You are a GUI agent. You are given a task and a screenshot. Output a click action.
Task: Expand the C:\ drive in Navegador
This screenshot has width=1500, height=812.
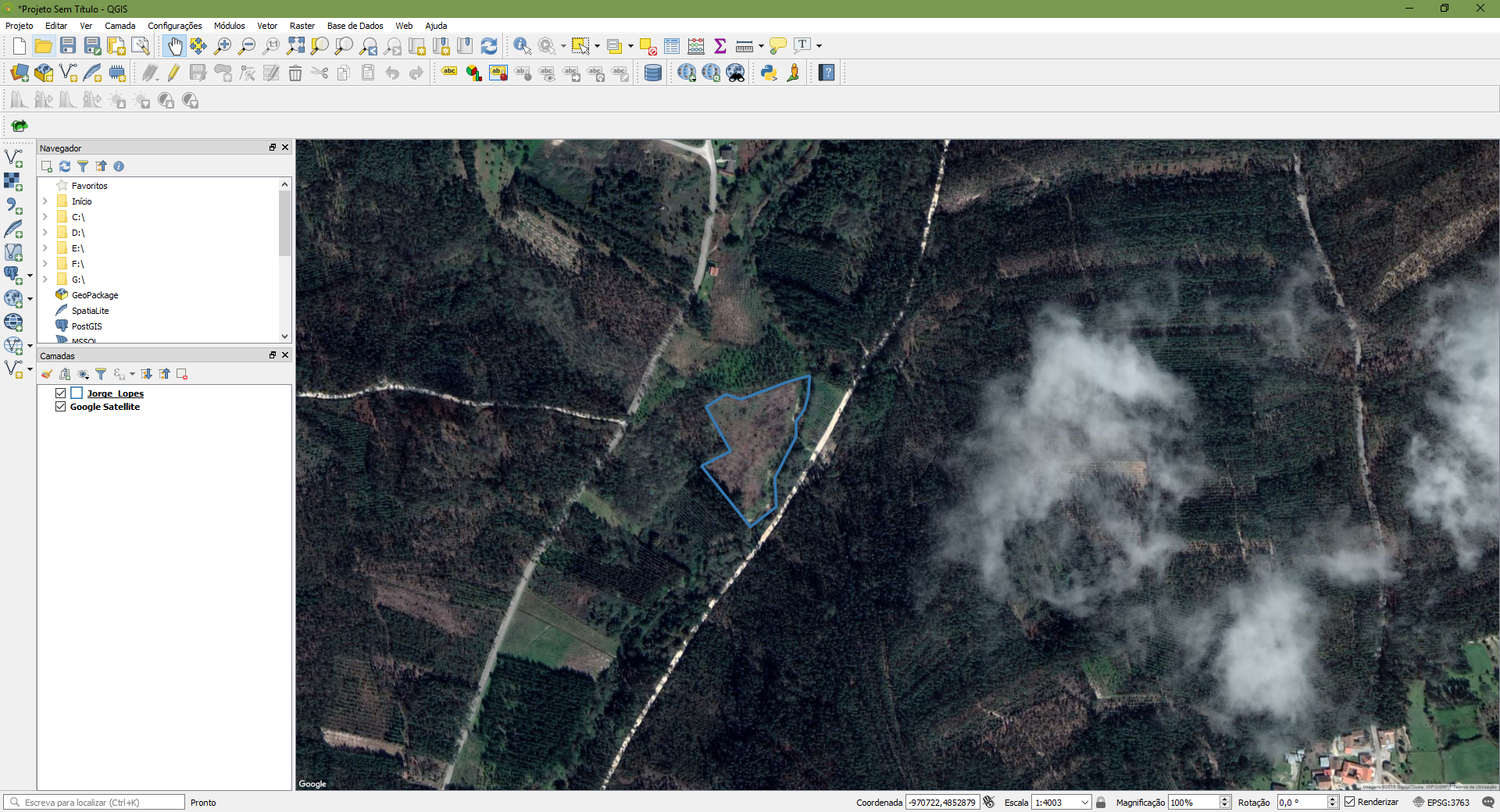point(45,217)
